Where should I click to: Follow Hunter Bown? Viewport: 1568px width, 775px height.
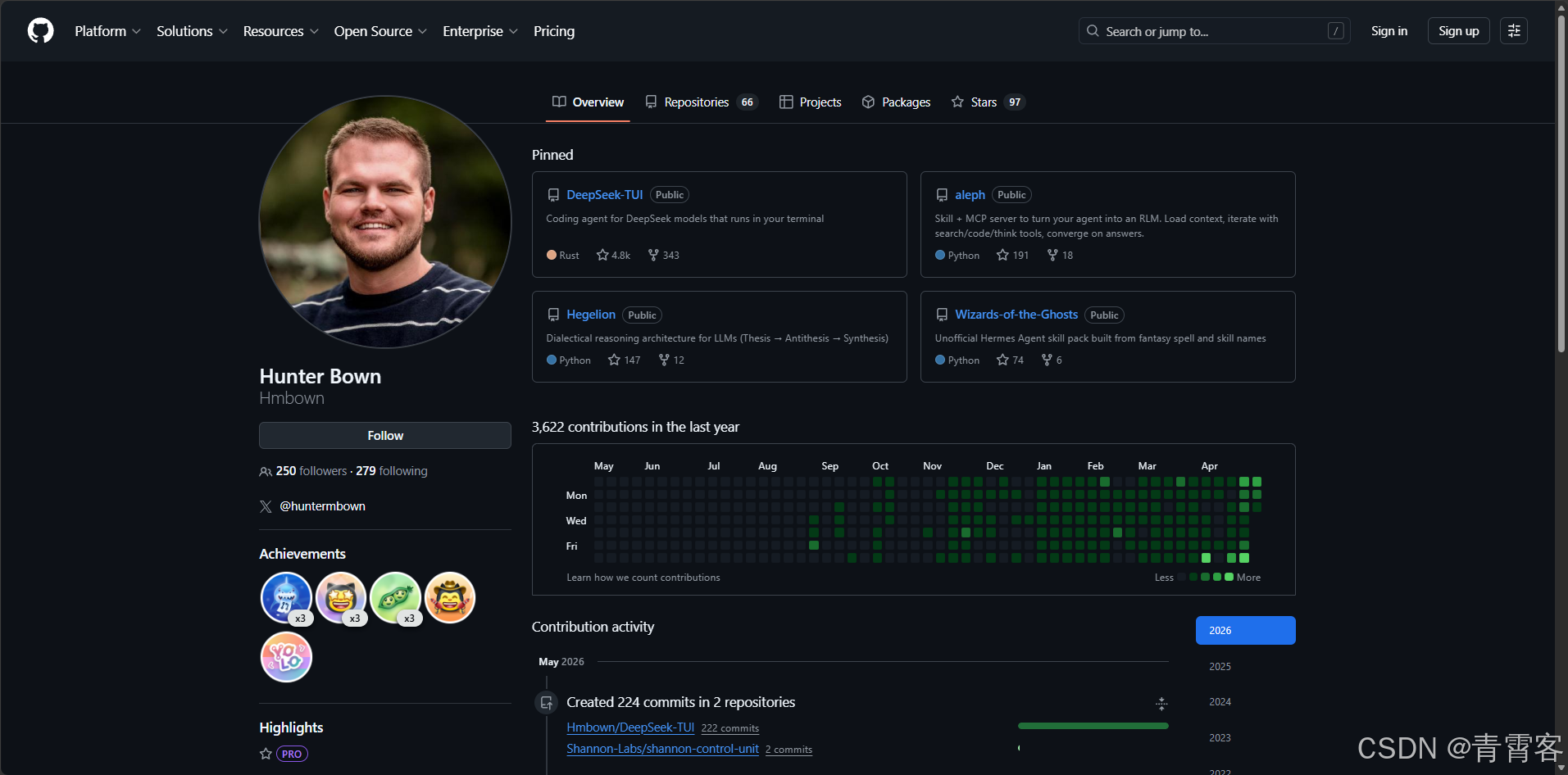[385, 436]
